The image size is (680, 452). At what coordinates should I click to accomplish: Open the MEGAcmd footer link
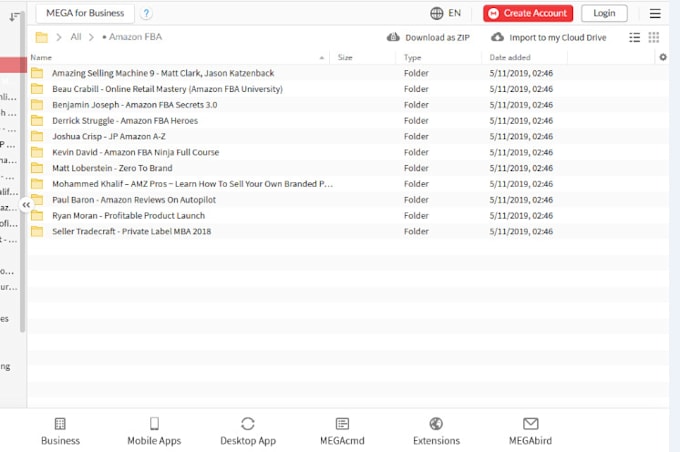pos(342,431)
